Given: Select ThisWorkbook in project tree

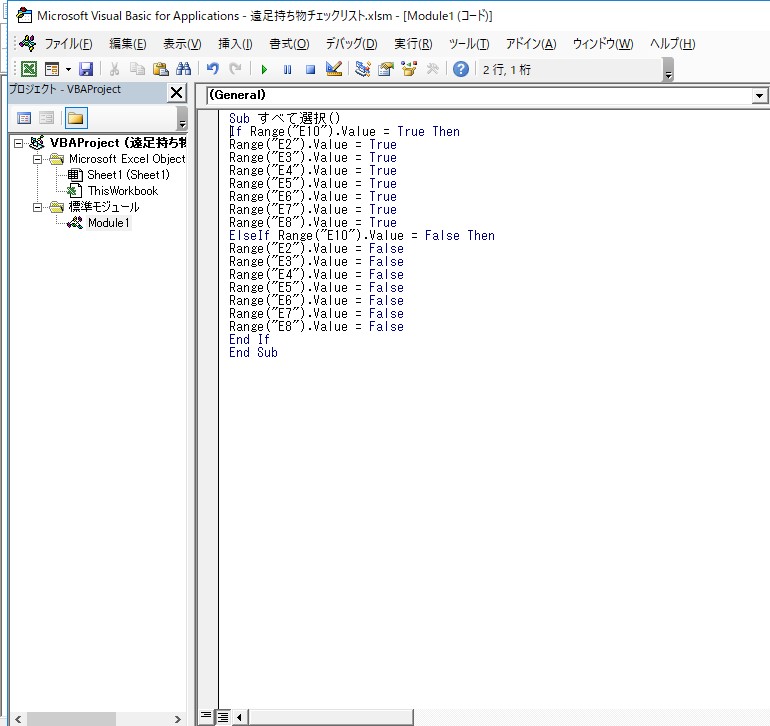Looking at the screenshot, I should [x=123, y=191].
